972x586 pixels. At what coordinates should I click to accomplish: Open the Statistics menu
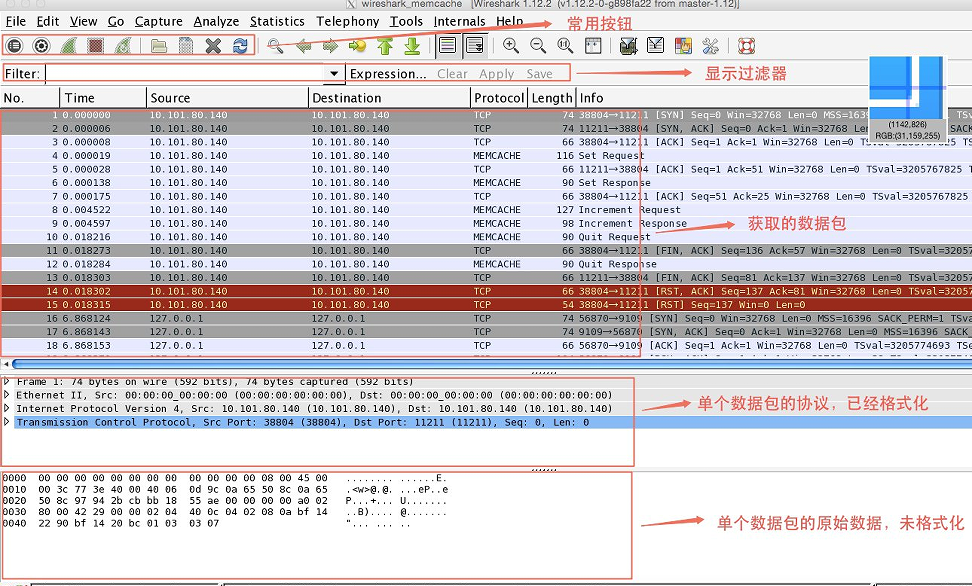[277, 22]
